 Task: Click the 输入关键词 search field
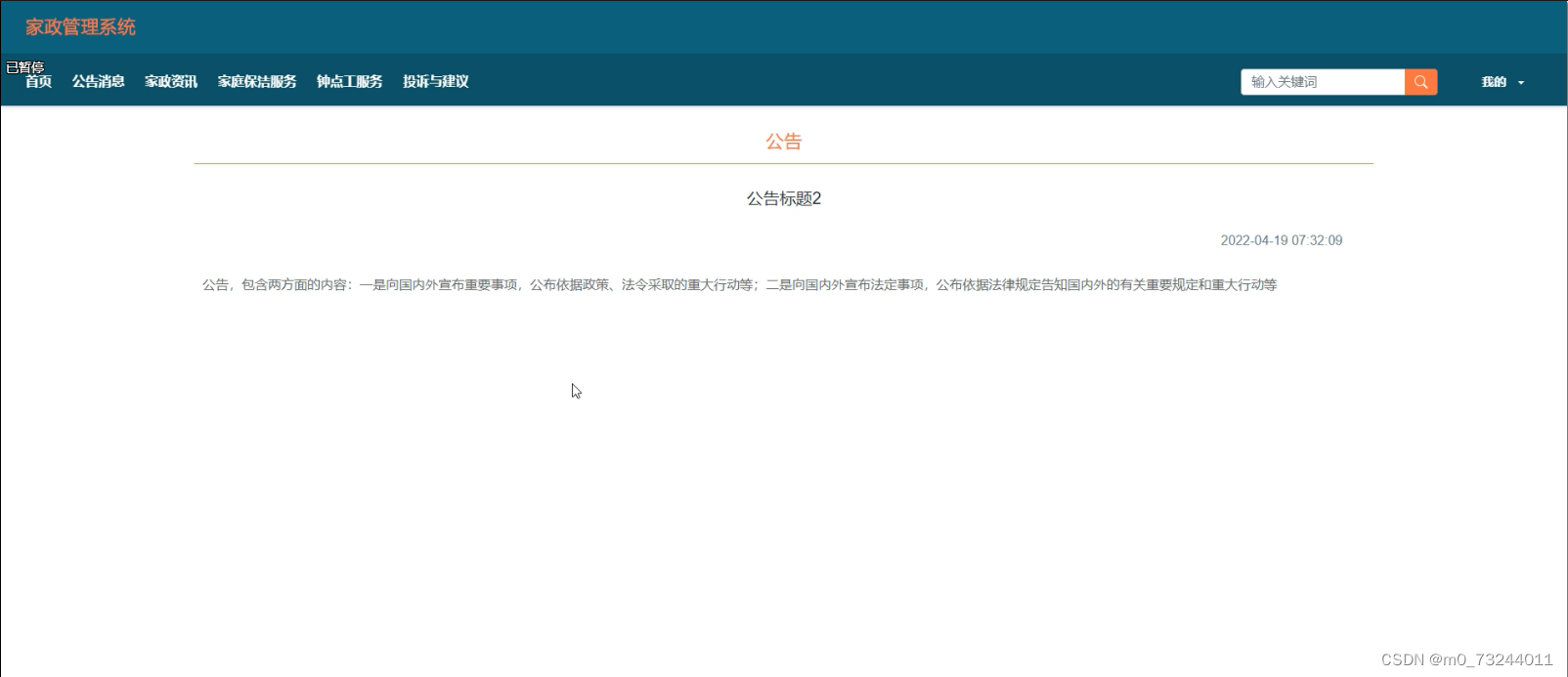coord(1323,82)
